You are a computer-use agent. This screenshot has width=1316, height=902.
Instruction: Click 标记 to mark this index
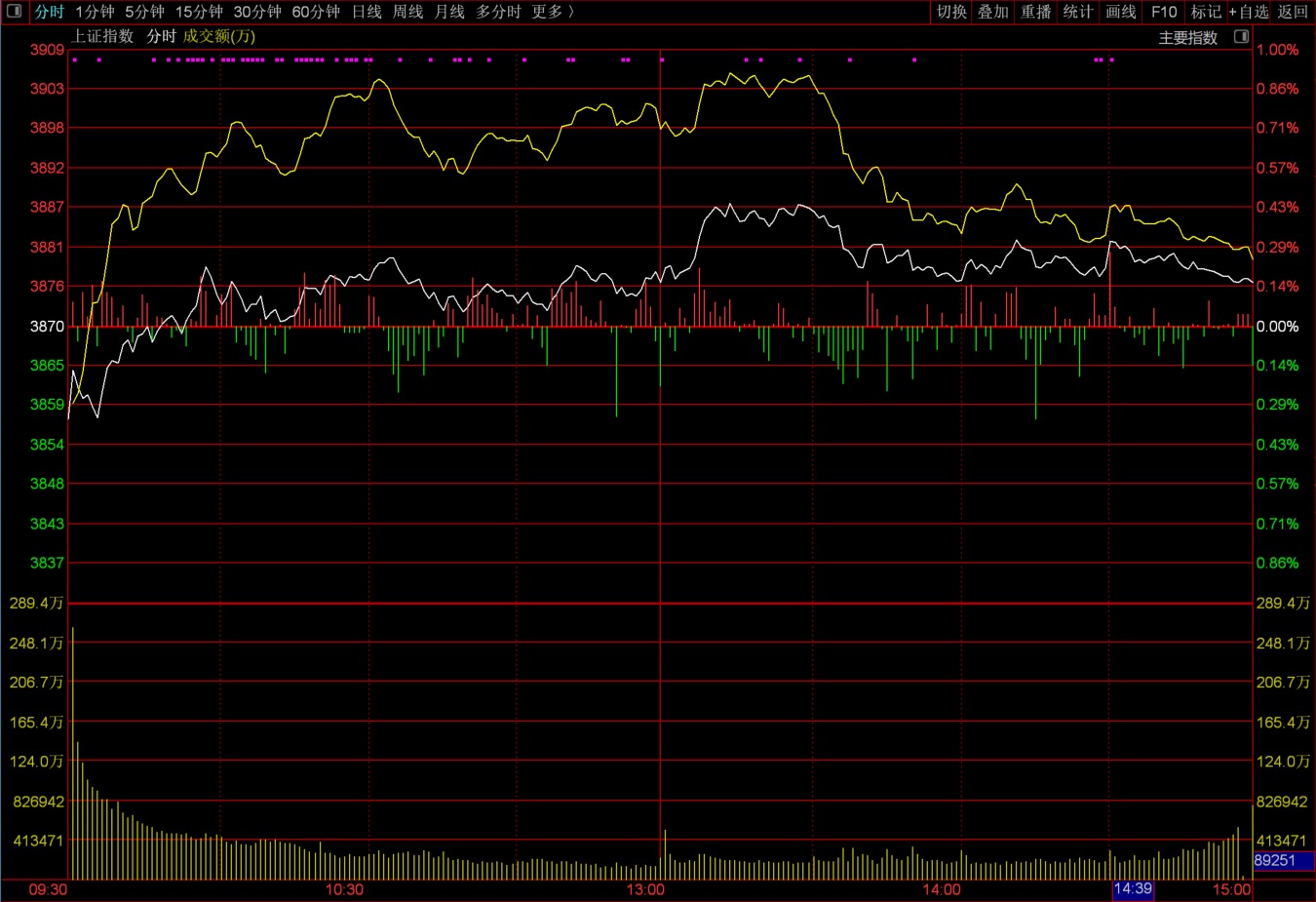(1206, 12)
